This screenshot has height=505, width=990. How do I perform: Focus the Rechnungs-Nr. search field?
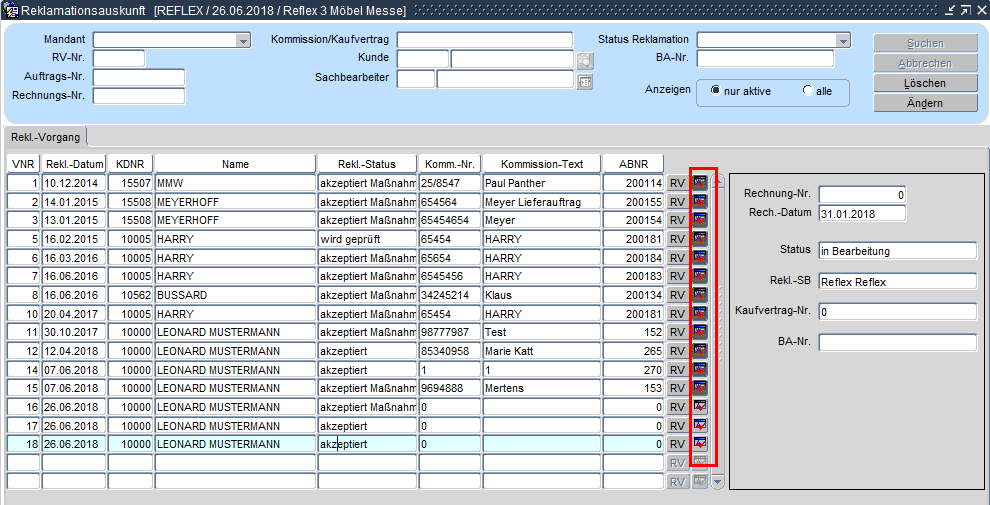138,96
